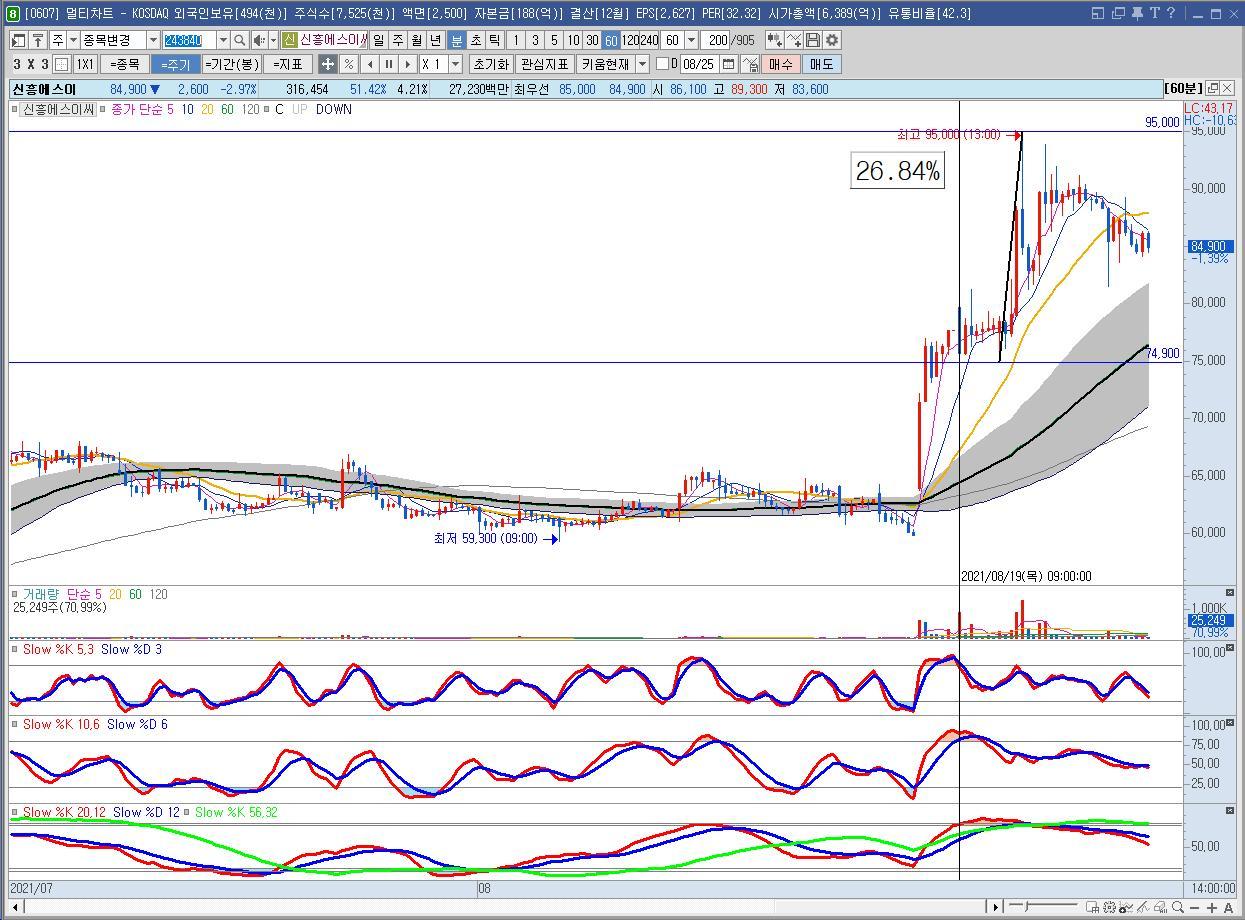Click the add line indicator icon
Screen dimensions: 1245x920
coord(794,40)
